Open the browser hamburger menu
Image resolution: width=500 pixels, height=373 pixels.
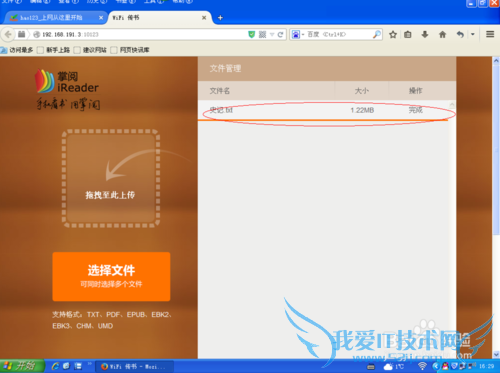[490, 34]
